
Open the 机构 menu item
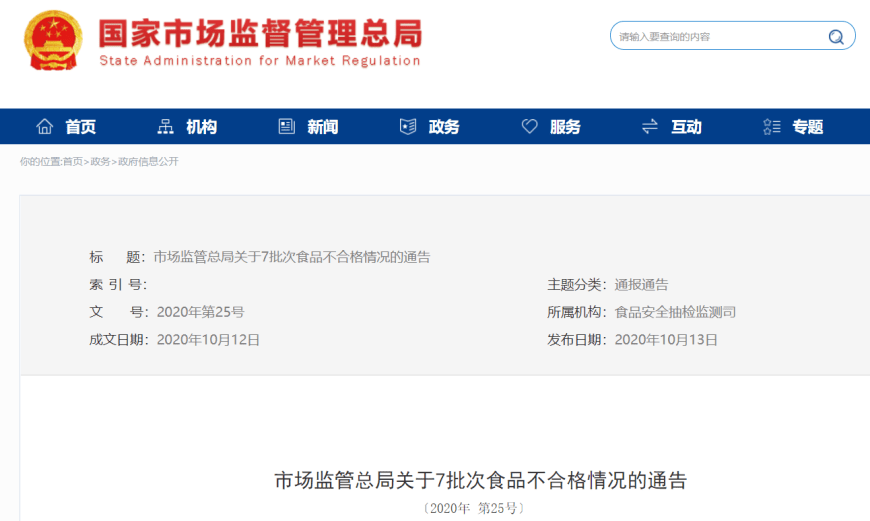coord(201,127)
